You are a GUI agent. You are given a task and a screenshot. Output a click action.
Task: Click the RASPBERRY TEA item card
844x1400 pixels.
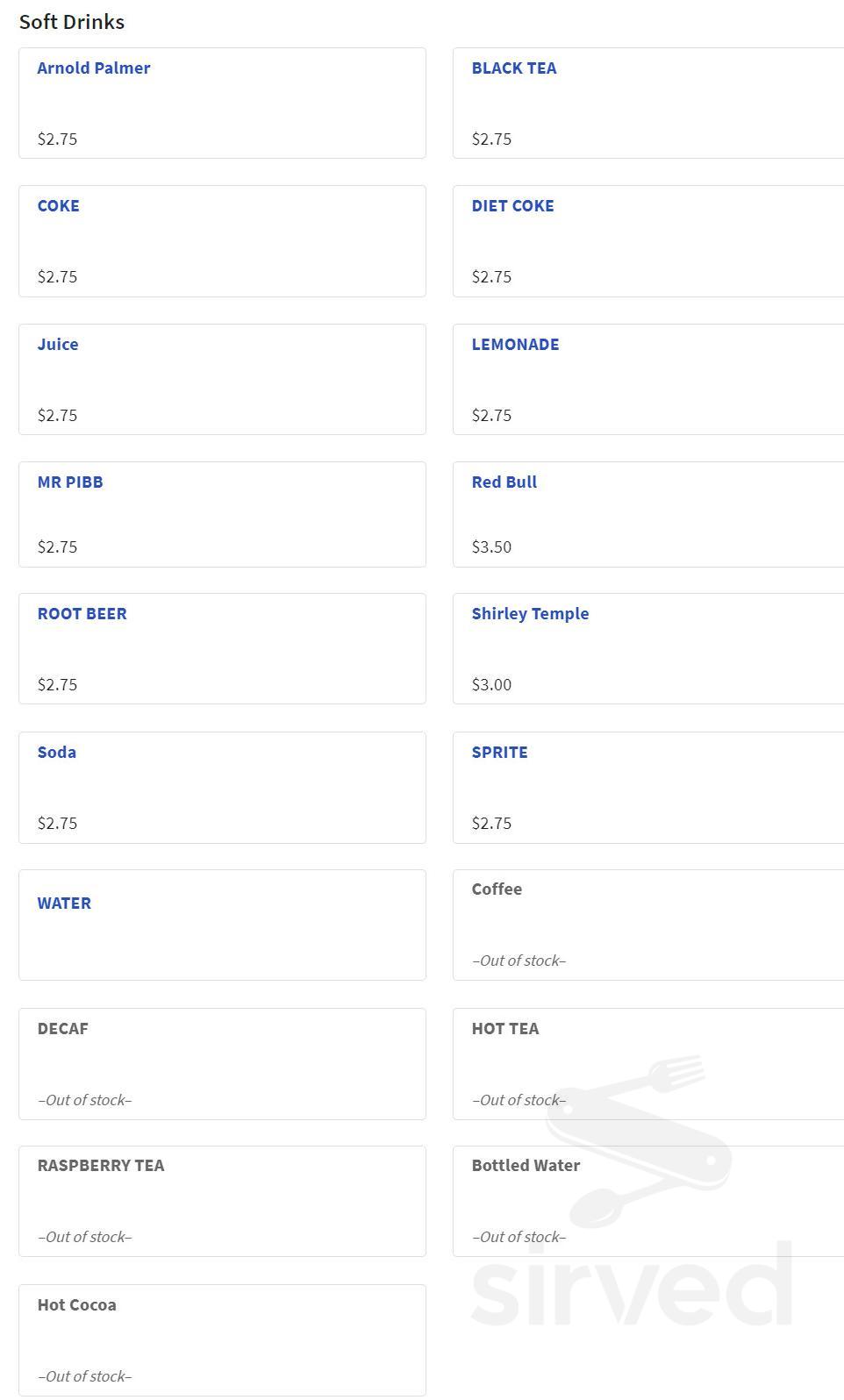pos(222,1201)
